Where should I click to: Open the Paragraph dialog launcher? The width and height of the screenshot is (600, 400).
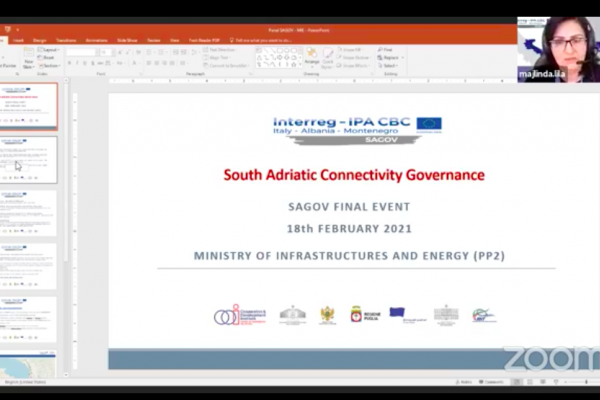250,73
